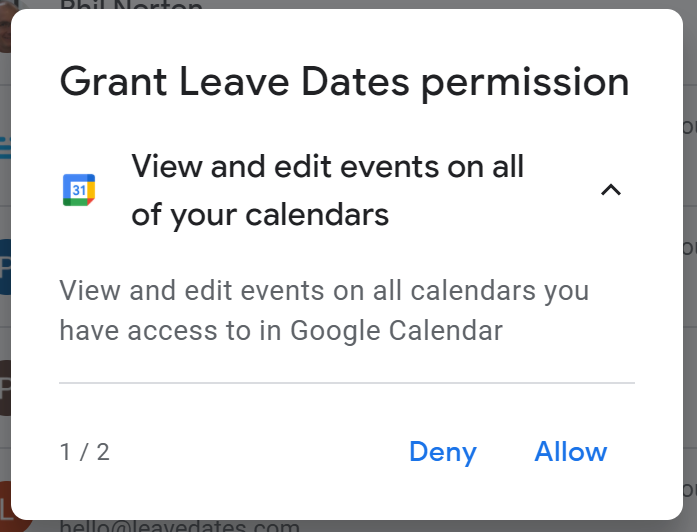The height and width of the screenshot is (532, 697).
Task: Deny the Leave Dates permission request
Action: (443, 452)
